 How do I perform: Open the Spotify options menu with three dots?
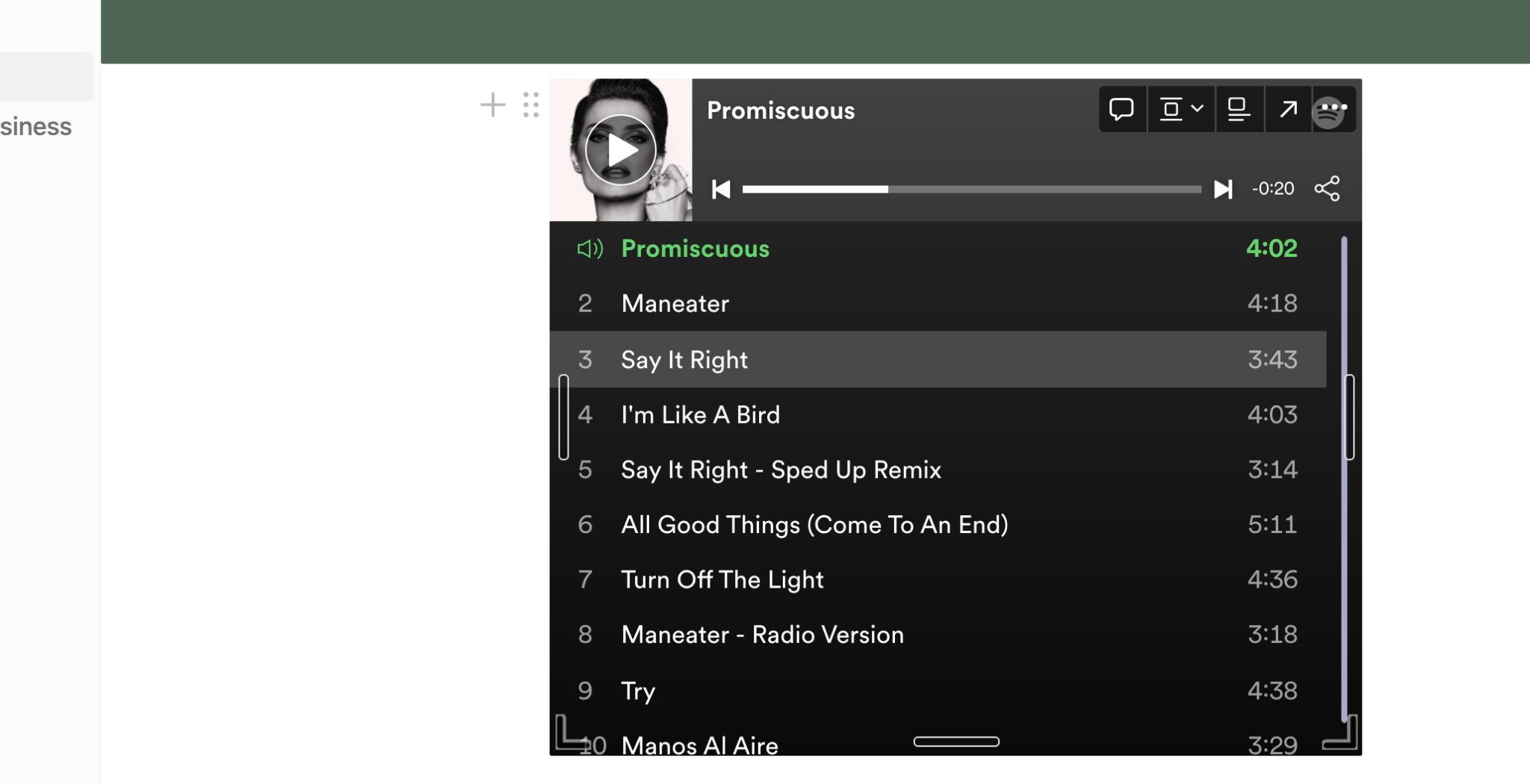coord(1334,109)
